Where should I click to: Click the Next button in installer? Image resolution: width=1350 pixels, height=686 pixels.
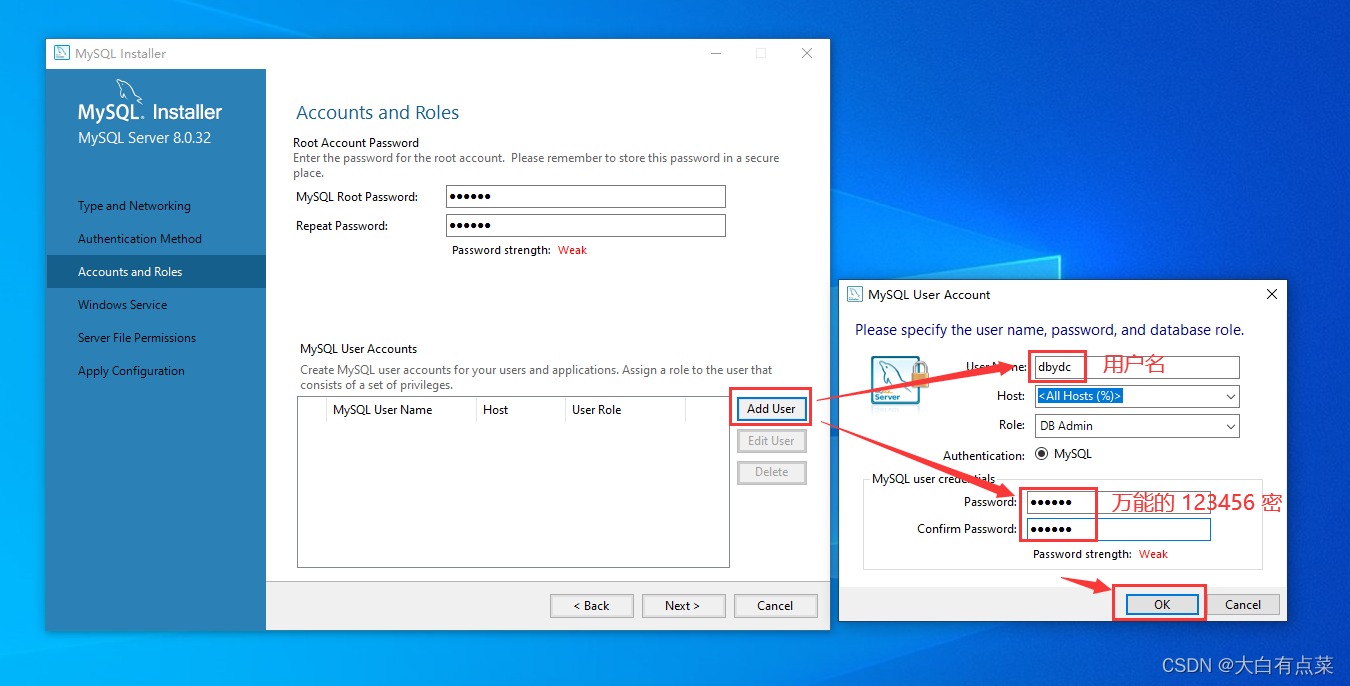pyautogui.click(x=683, y=606)
